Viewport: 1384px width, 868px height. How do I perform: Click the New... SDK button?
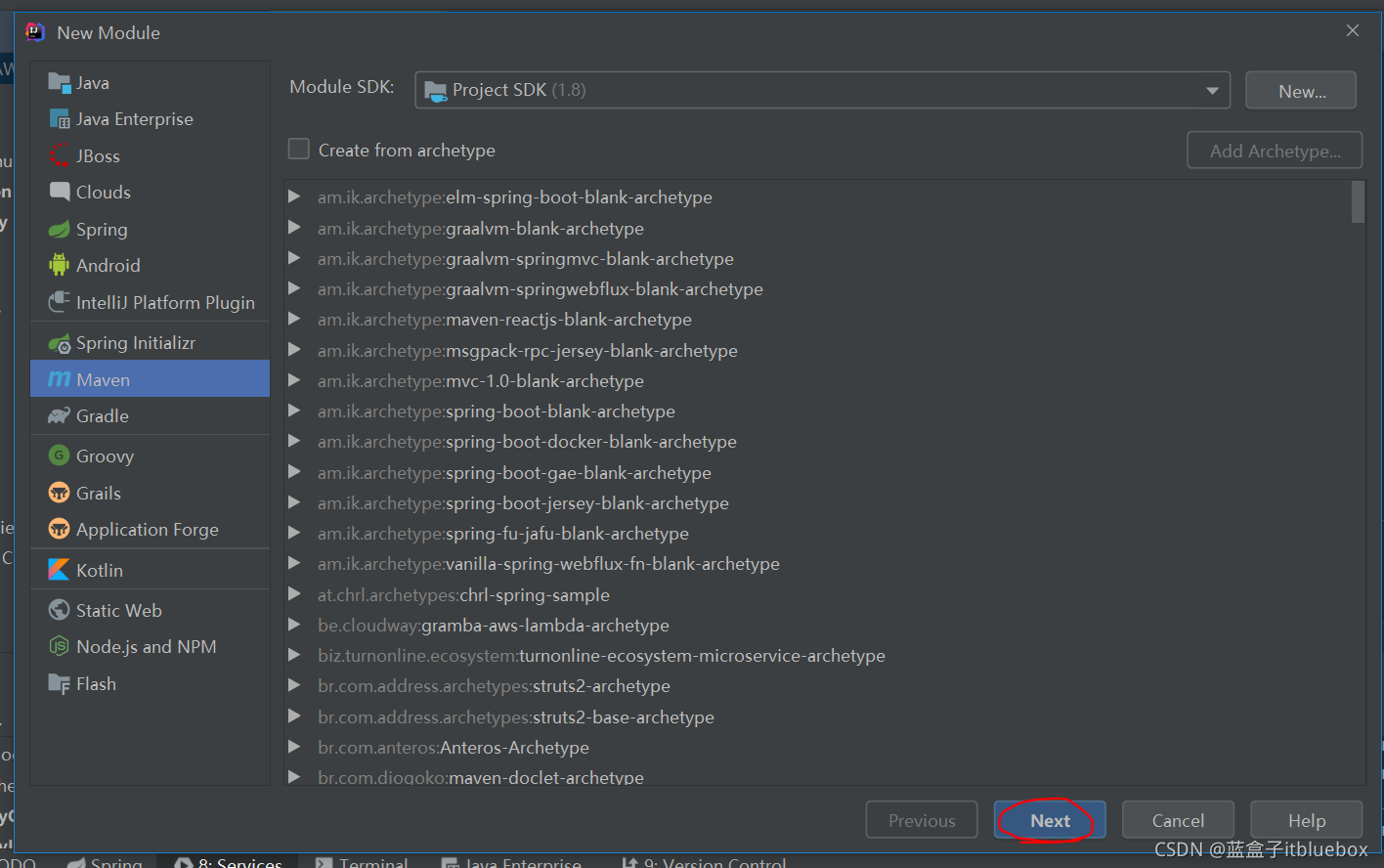1301,91
